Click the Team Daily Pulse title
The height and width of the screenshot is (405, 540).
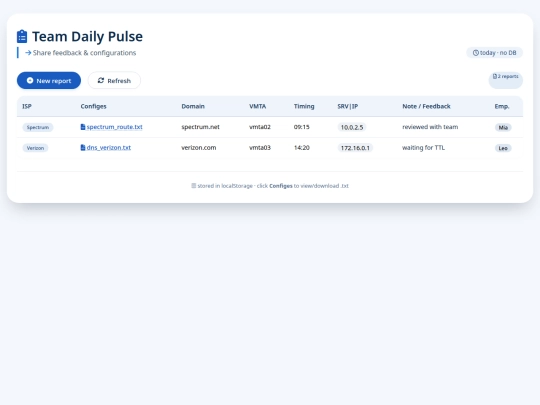point(87,37)
